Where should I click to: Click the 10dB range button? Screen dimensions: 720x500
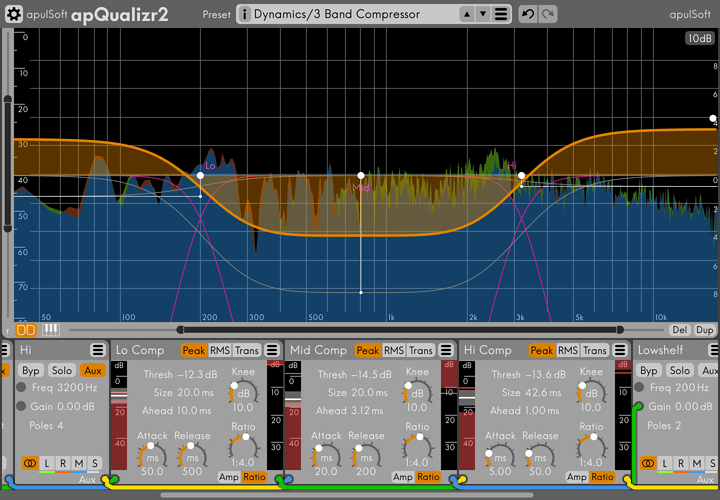click(x=699, y=38)
